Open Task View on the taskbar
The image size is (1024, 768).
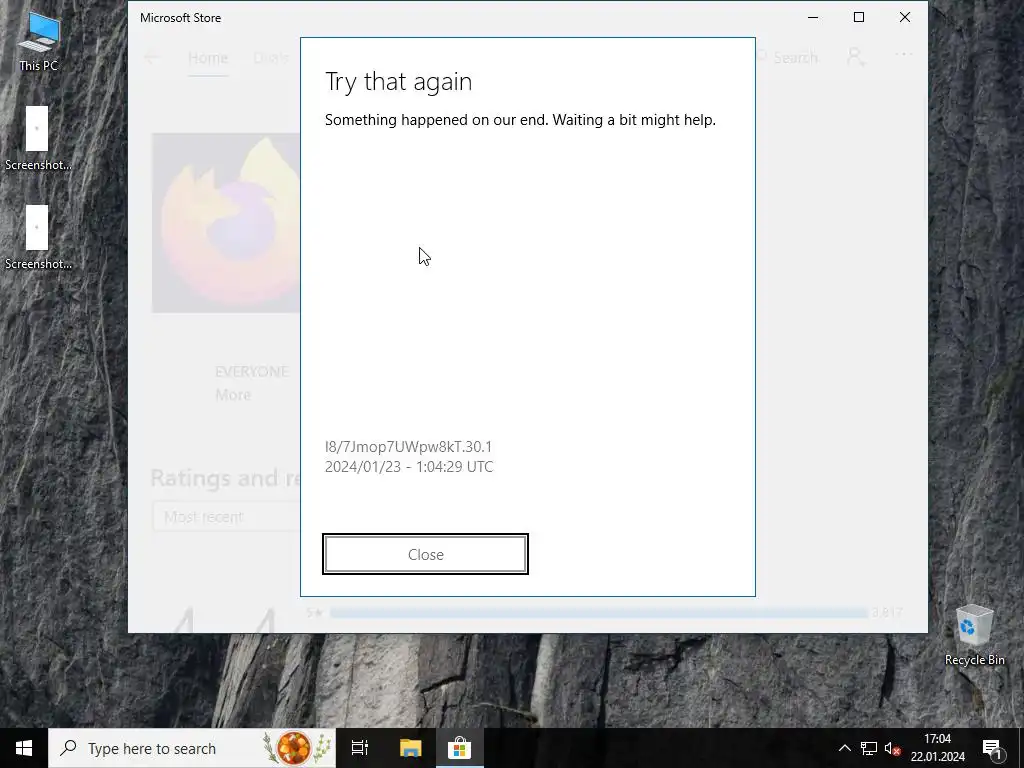[360, 748]
